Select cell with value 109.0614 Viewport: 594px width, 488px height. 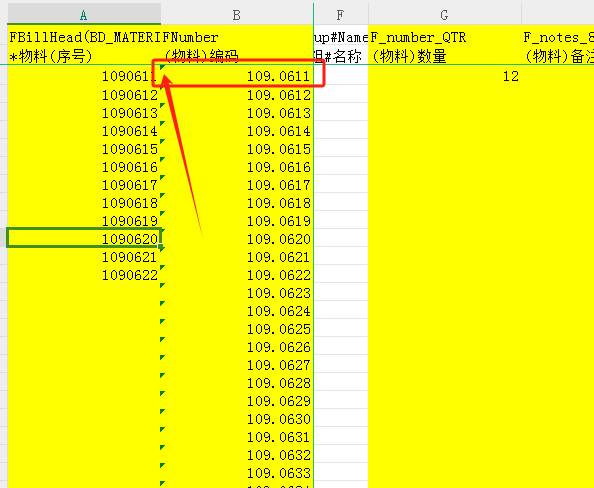click(x=237, y=130)
